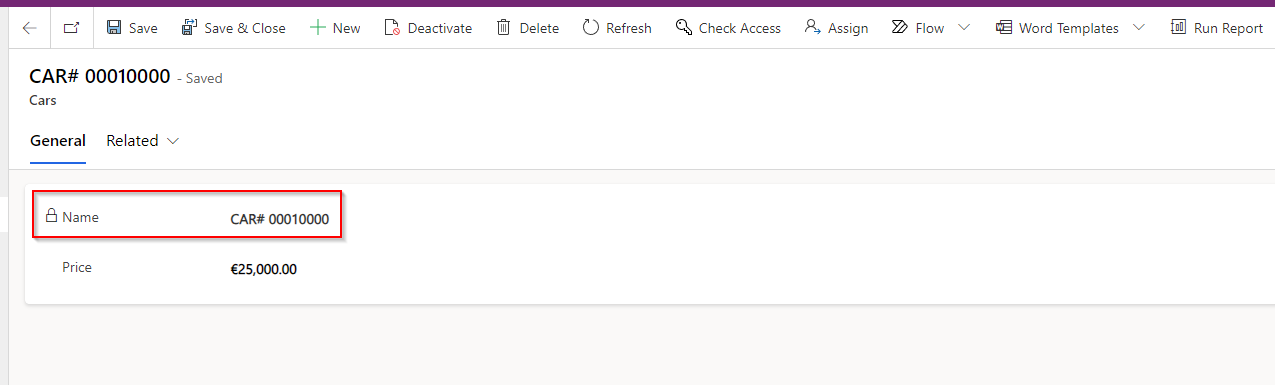The width and height of the screenshot is (1275, 385).
Task: Create a New record
Action: [335, 28]
